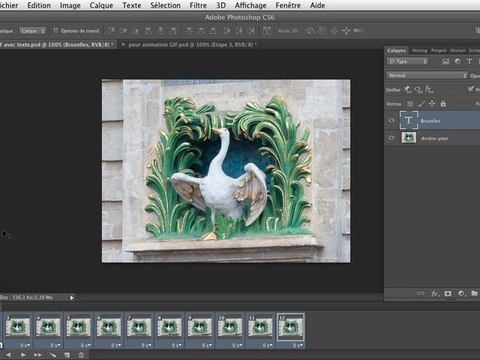The image size is (480, 360).
Task: Open the Filtre menu
Action: (198, 5)
